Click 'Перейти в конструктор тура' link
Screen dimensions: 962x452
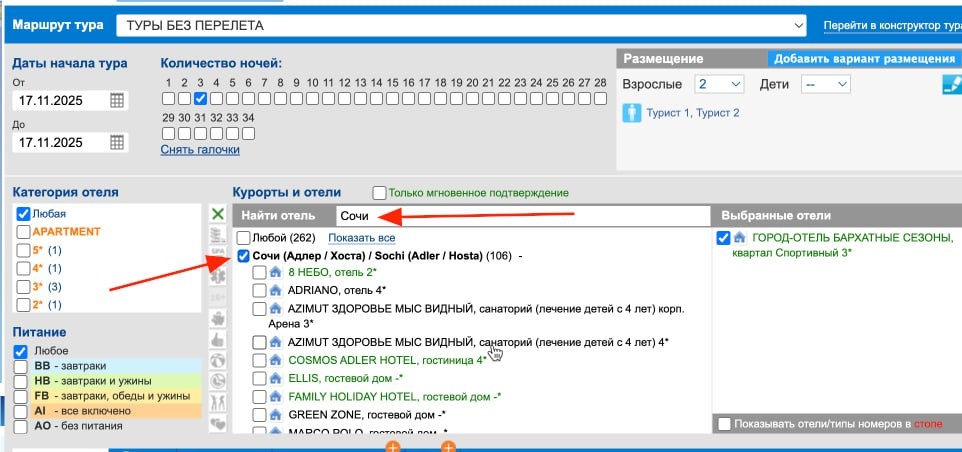[x=893, y=26]
